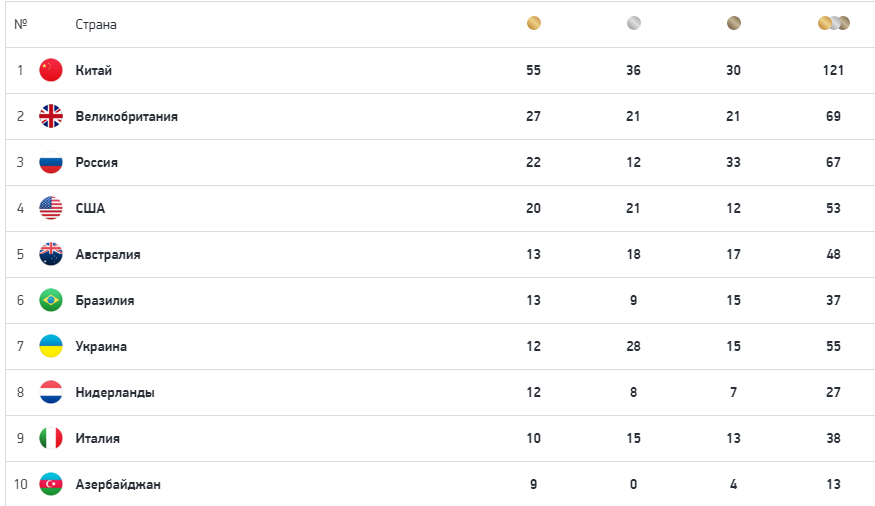Viewport: 875px width, 506px height.
Task: Click the silver medal column icon
Action: [633, 23]
